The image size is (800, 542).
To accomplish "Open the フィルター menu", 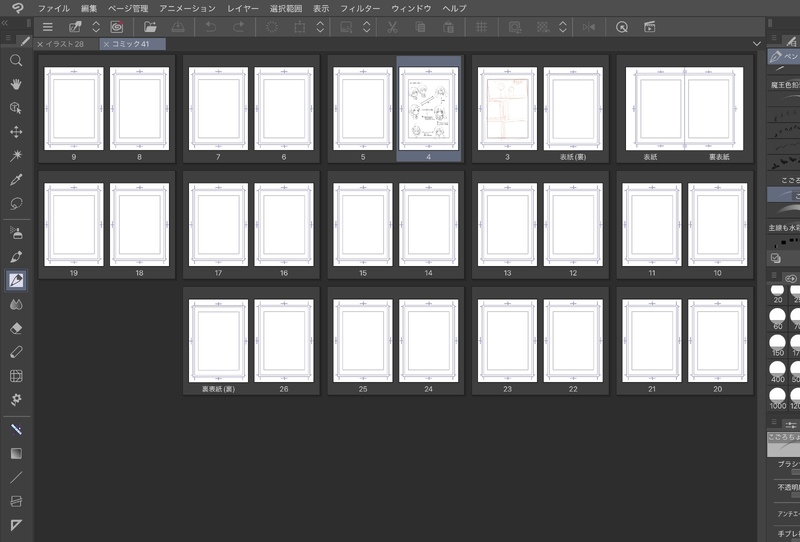I will click(360, 8).
